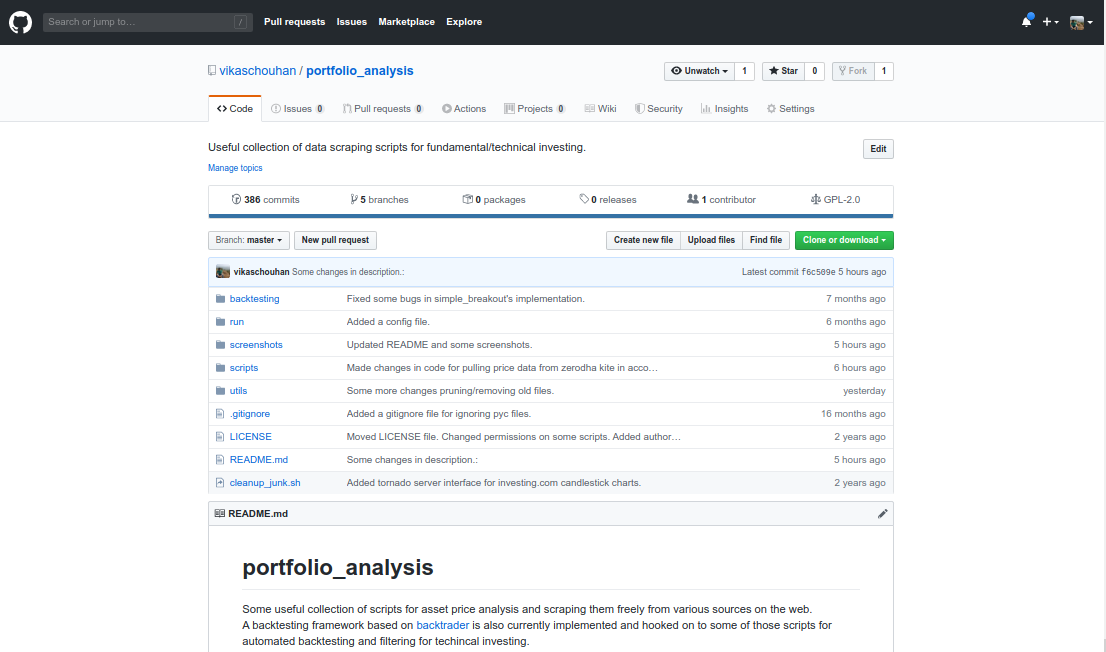This screenshot has height=652, width=1106.
Task: Switch to the Settings tab
Action: [791, 109]
